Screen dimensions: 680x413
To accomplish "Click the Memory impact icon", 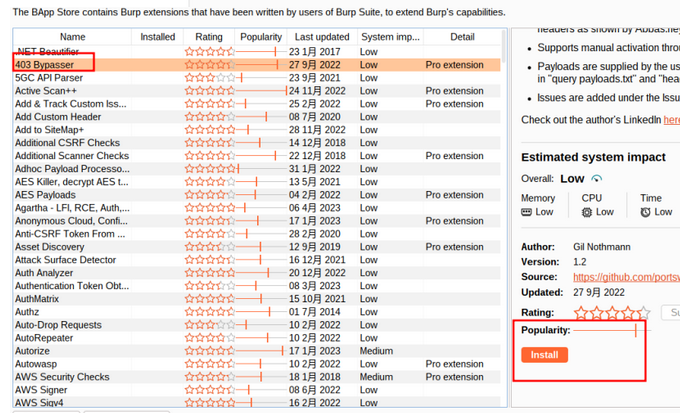I will [526, 212].
